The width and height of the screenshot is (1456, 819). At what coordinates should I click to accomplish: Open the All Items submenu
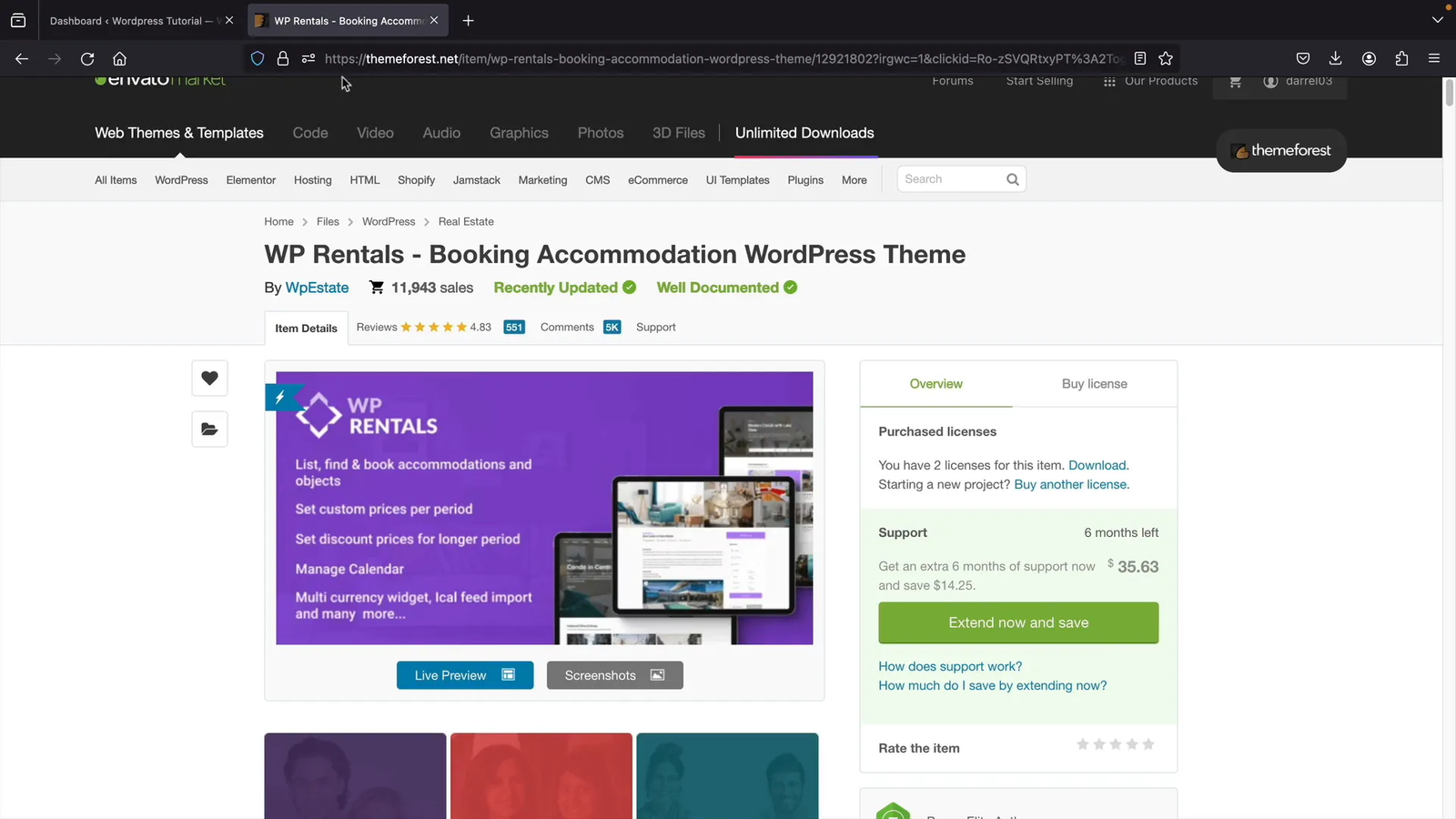pos(116,180)
